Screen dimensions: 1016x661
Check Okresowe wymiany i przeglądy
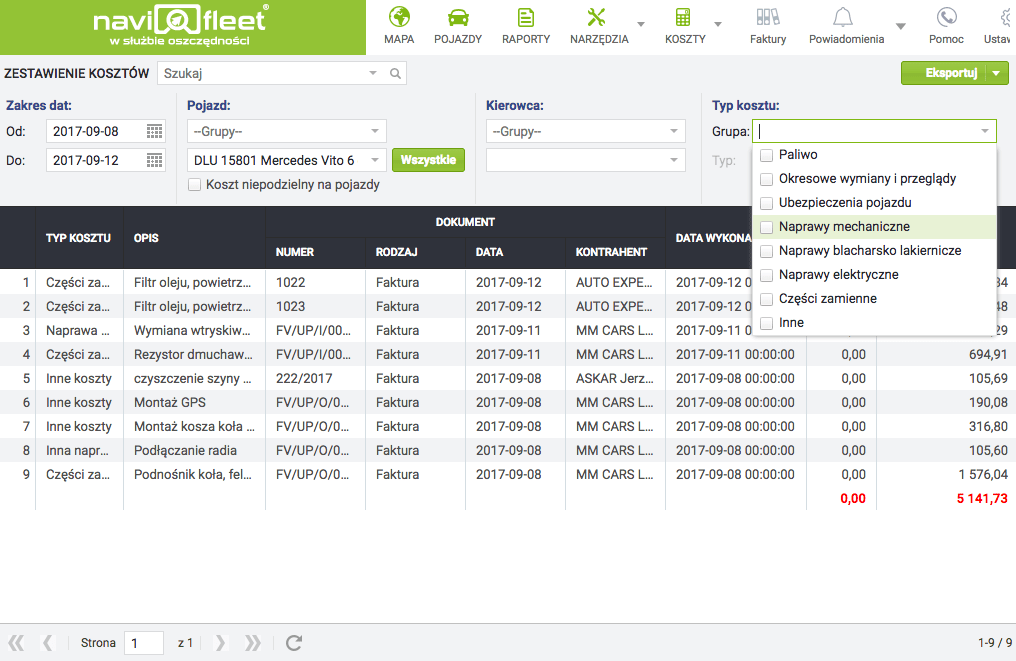pyautogui.click(x=767, y=180)
